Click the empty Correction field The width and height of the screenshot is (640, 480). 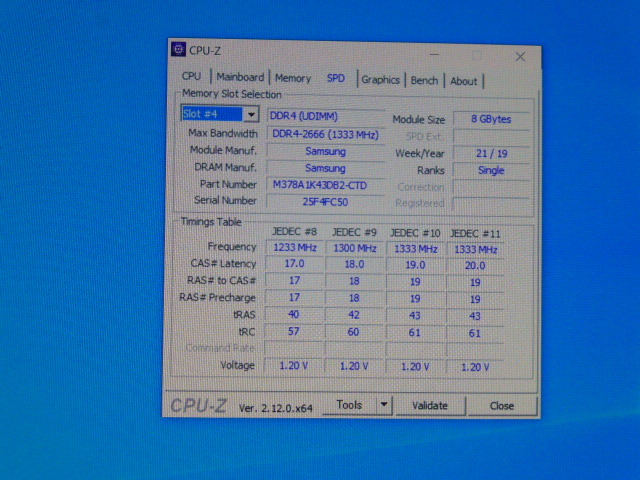[491, 188]
